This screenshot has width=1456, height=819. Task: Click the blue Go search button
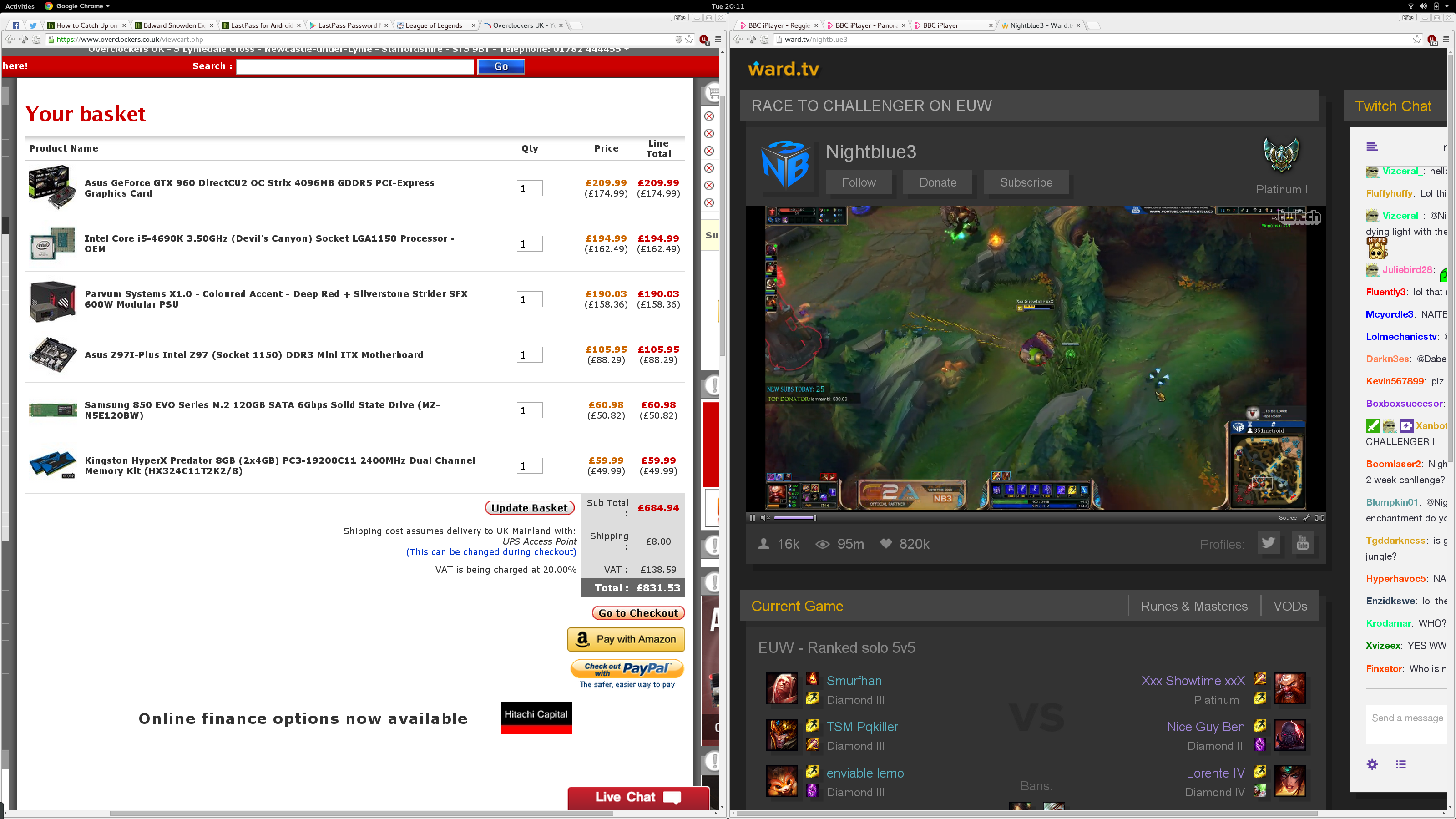point(501,66)
